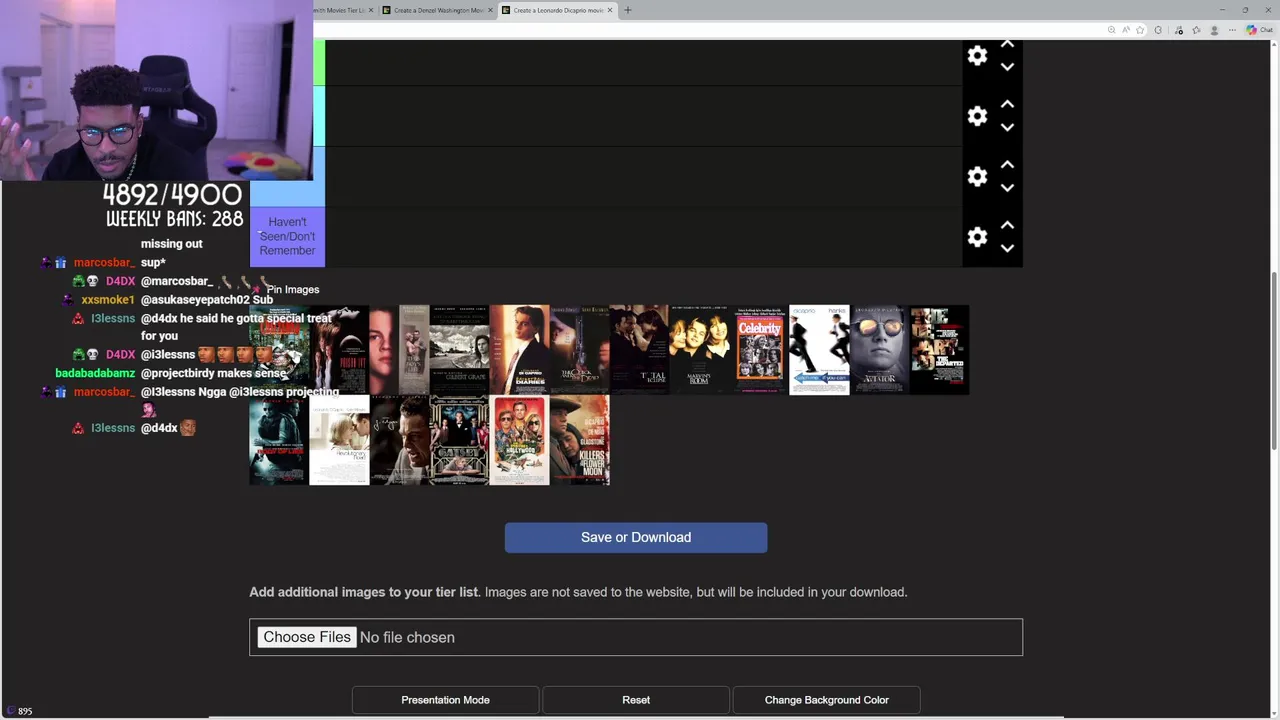1280x720 pixels.
Task: Move the dark-blue tier row up
Action: click(x=1007, y=165)
